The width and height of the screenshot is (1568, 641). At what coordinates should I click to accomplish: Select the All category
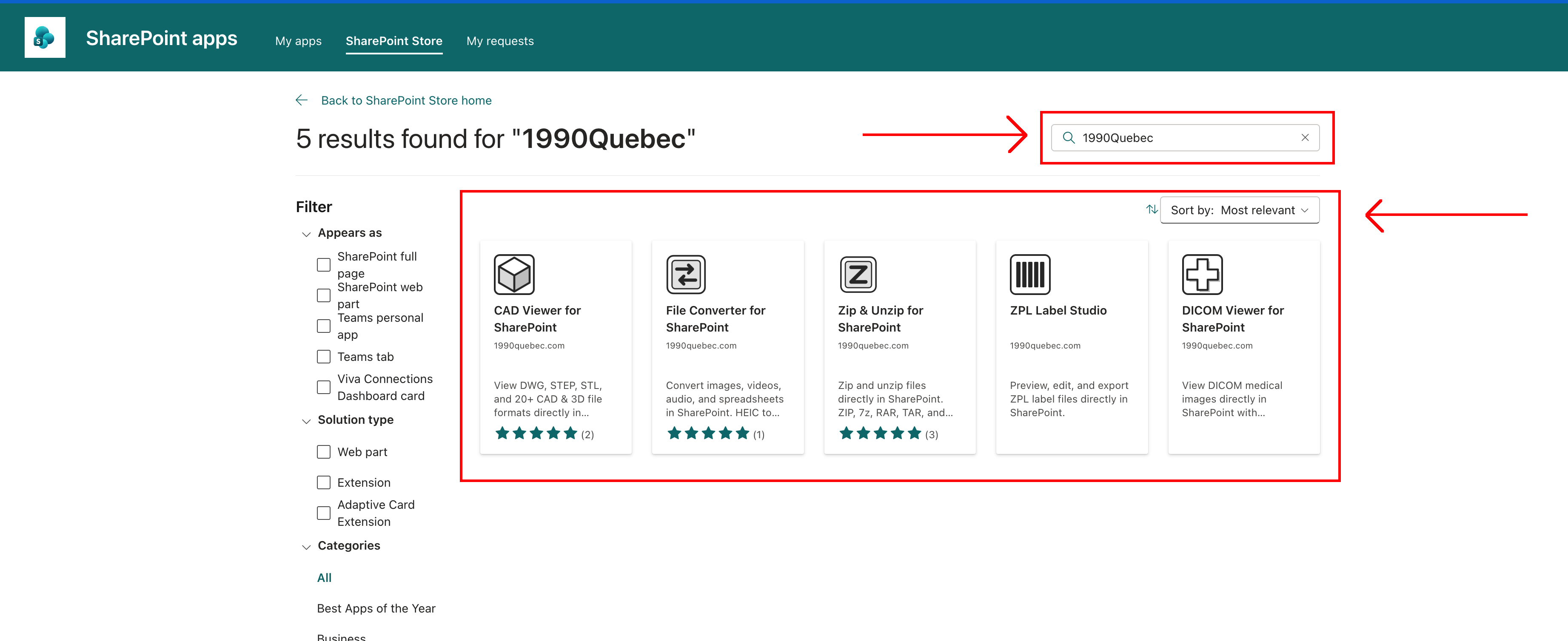pos(324,578)
